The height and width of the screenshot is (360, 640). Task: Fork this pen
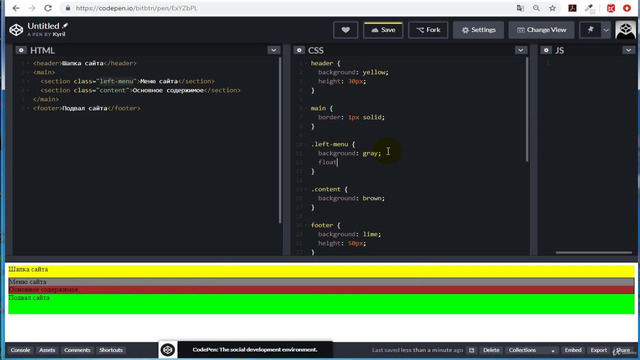428,30
